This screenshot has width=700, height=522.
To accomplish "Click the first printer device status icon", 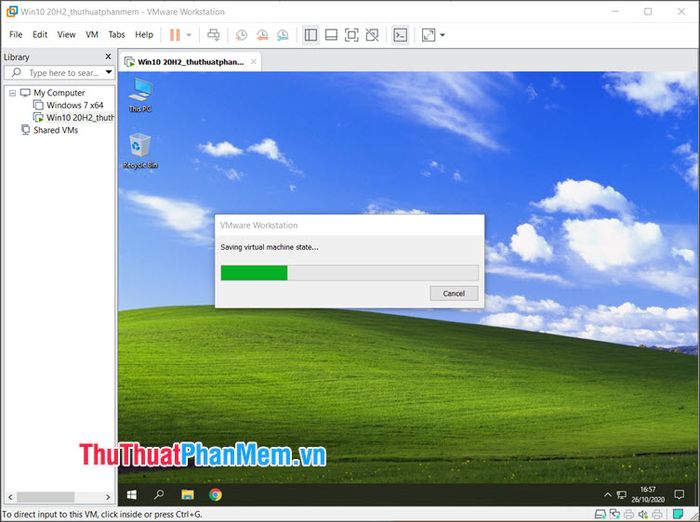I will coord(629,514).
